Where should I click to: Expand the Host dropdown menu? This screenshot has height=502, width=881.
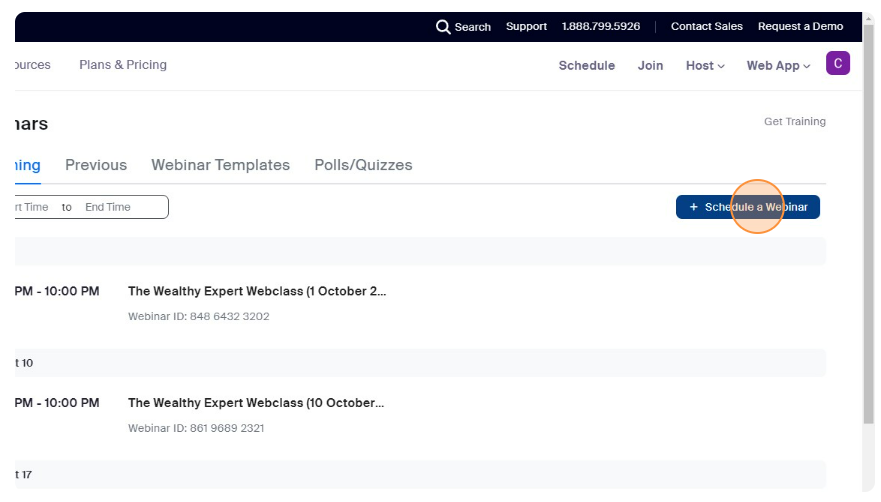705,66
